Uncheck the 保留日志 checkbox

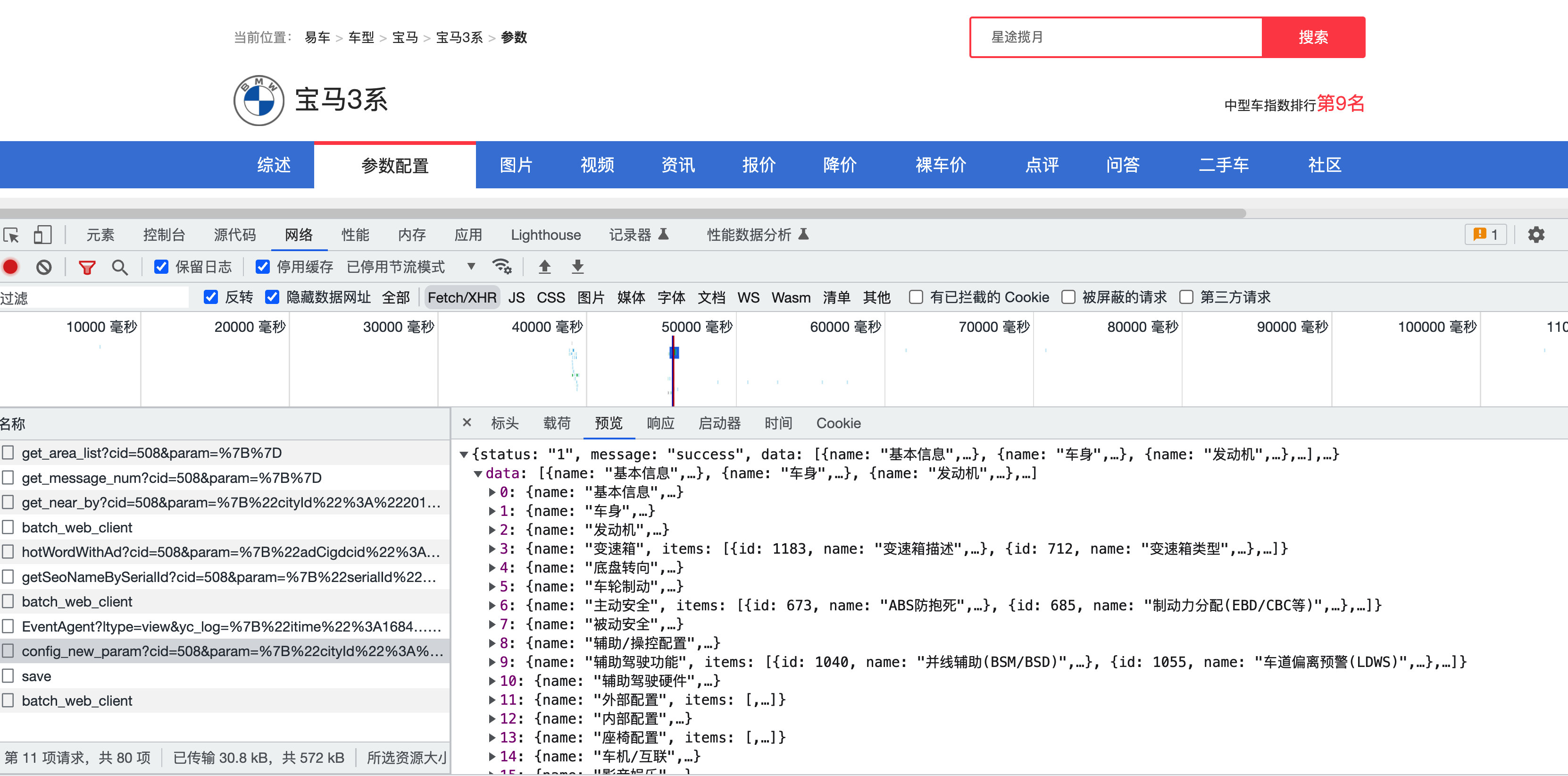coord(161,267)
